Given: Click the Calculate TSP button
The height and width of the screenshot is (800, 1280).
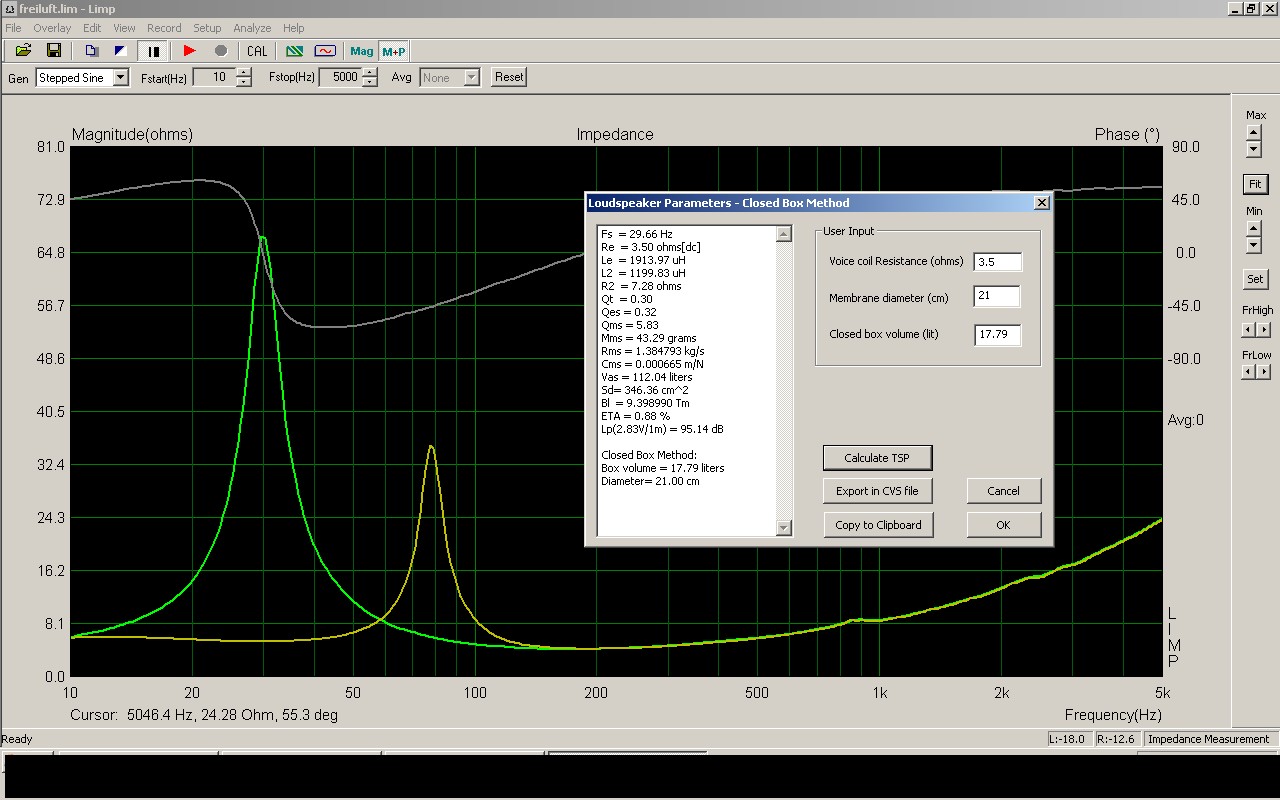Looking at the screenshot, I should point(877,458).
